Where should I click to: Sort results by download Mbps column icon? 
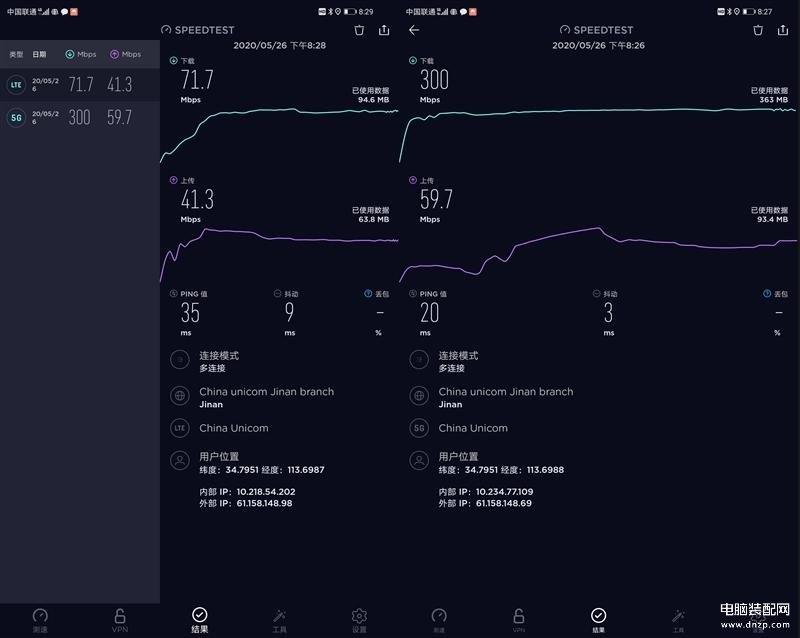(x=70, y=54)
